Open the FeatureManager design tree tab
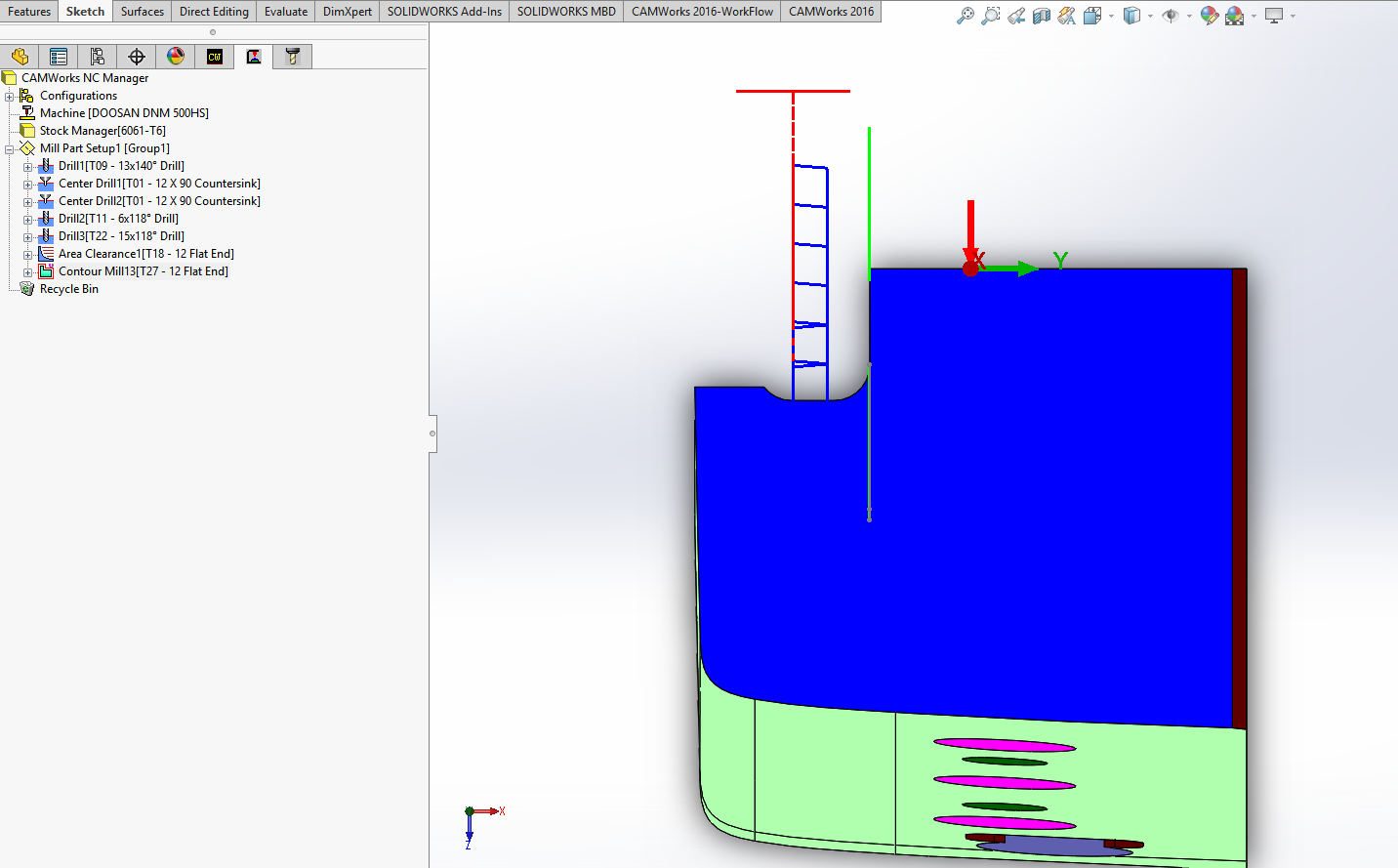This screenshot has height=868, width=1398. coord(20,57)
